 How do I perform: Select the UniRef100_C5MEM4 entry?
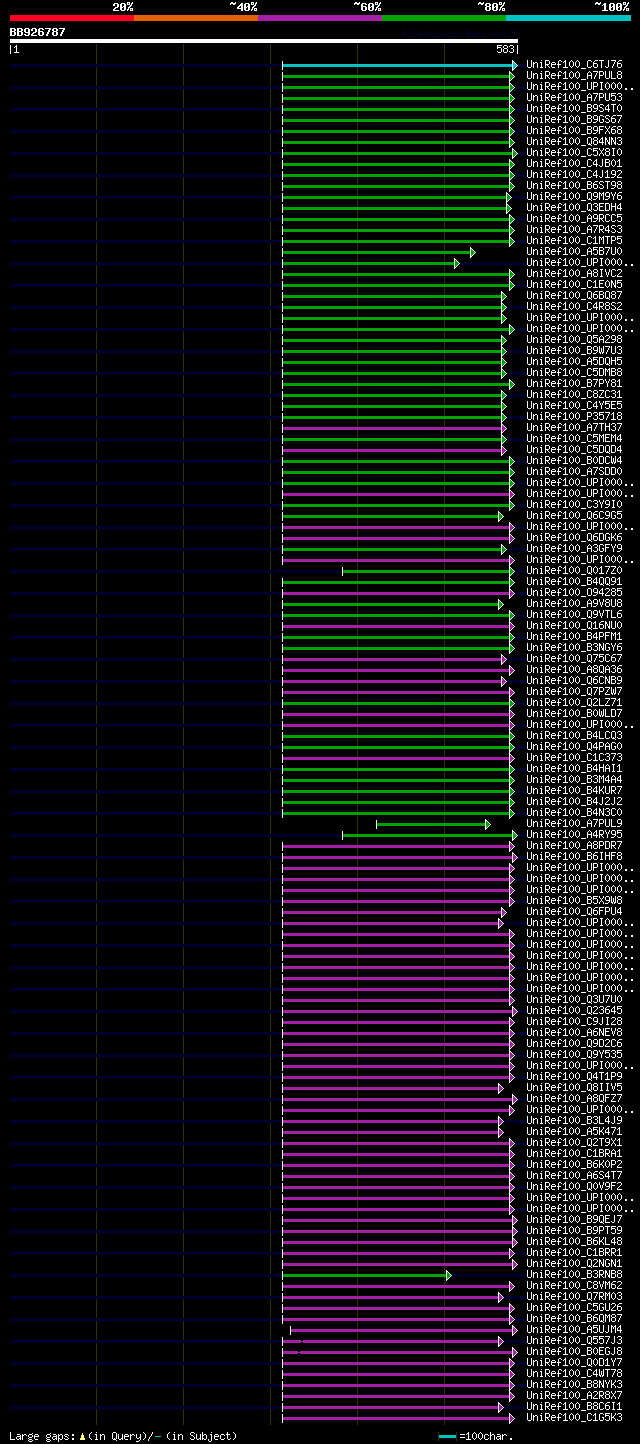coord(574,438)
